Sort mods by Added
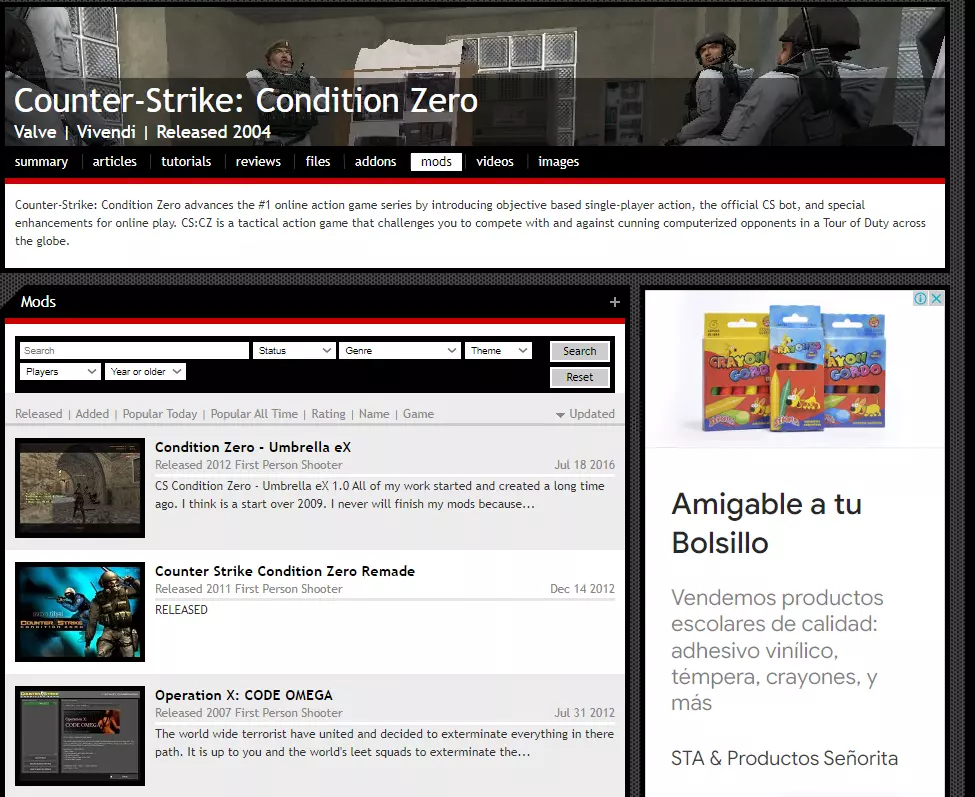The image size is (975, 797). coord(92,414)
